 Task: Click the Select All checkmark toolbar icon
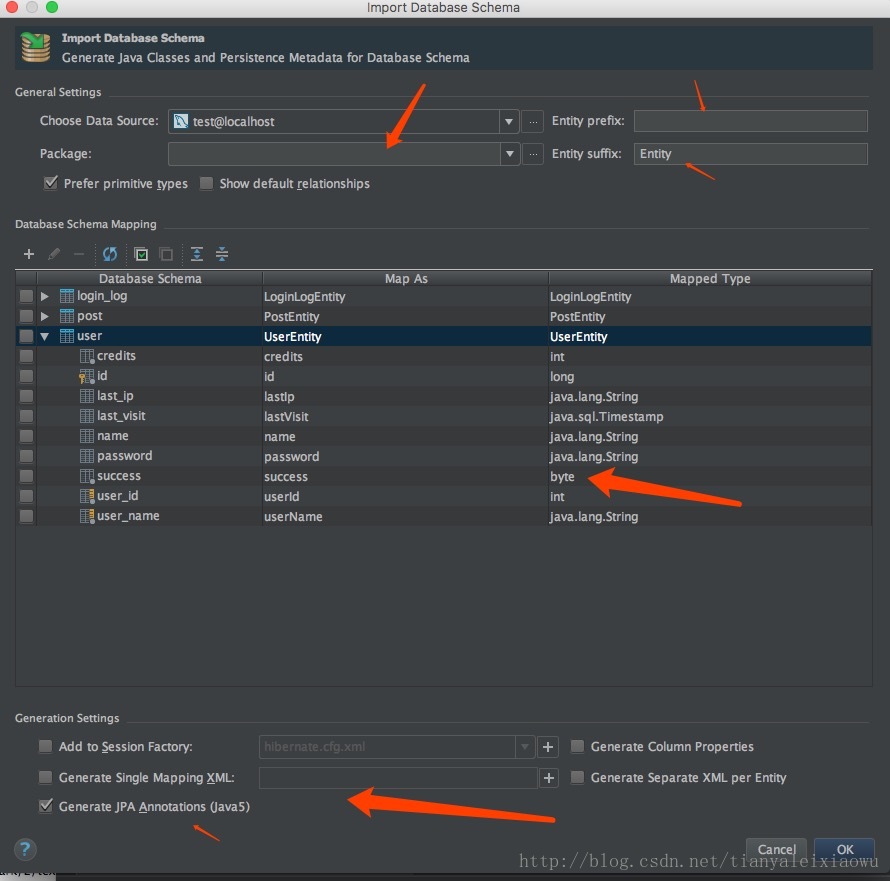point(141,254)
